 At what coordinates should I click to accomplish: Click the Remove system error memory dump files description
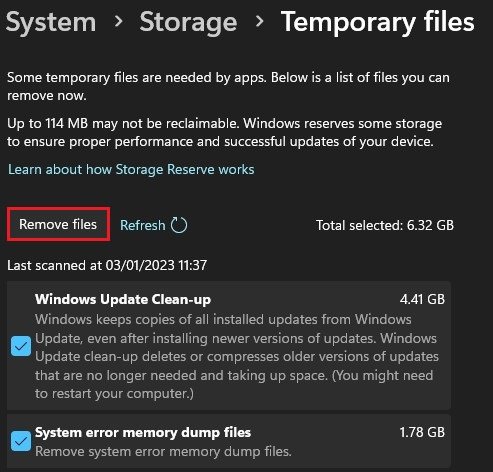[x=163, y=452]
